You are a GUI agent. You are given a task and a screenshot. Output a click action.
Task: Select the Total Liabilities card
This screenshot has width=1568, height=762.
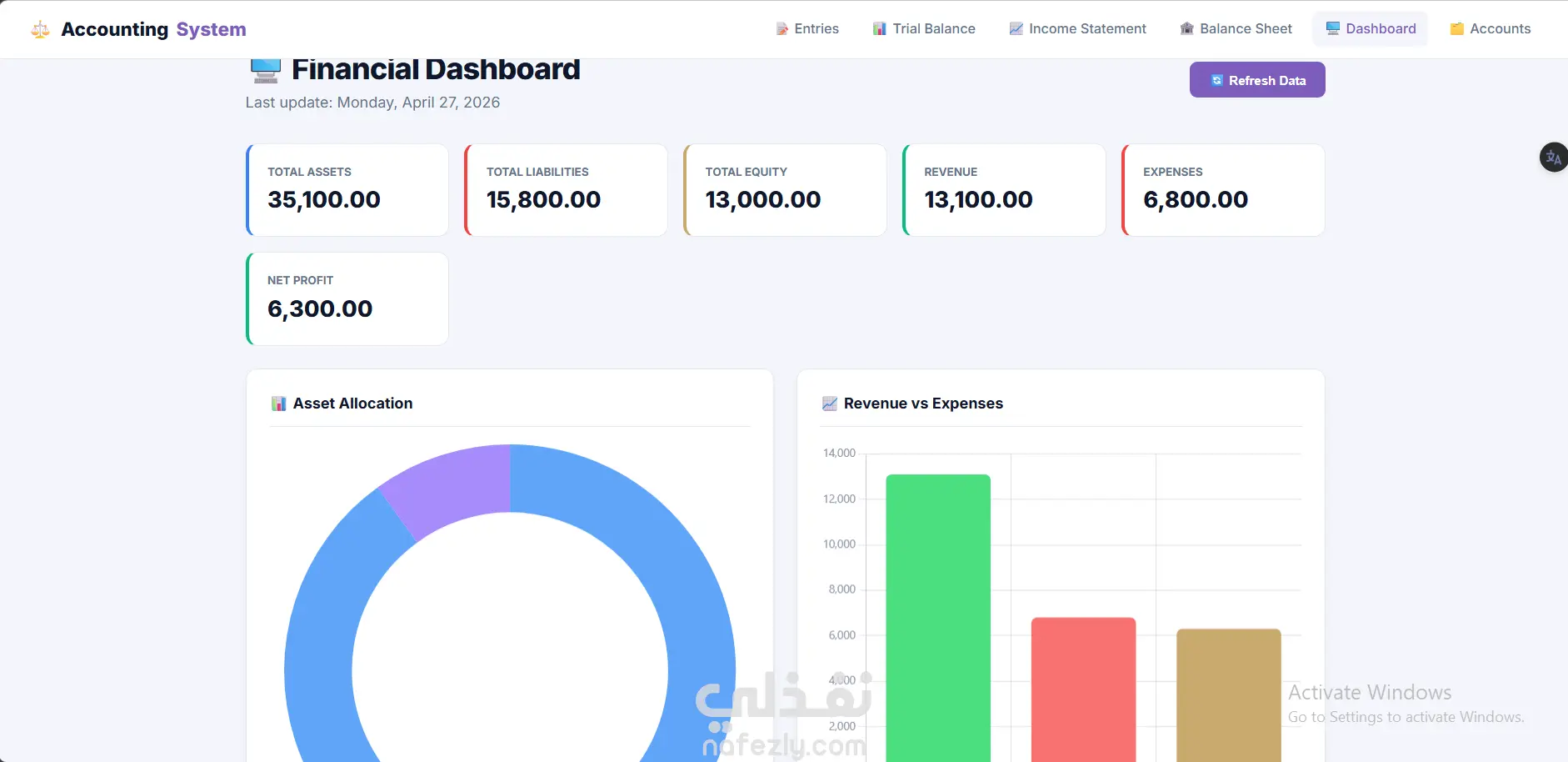[x=567, y=190]
